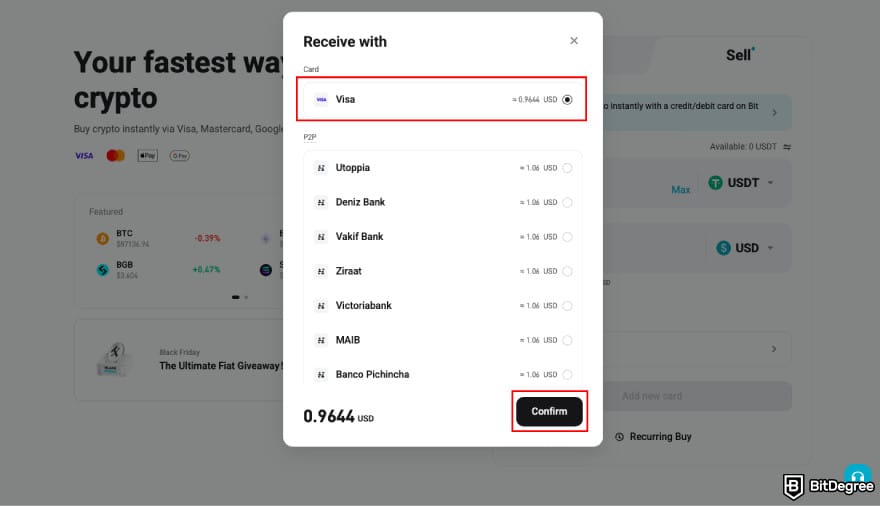880x506 pixels.
Task: Click the Ziraat P2P icon
Action: [321, 272]
